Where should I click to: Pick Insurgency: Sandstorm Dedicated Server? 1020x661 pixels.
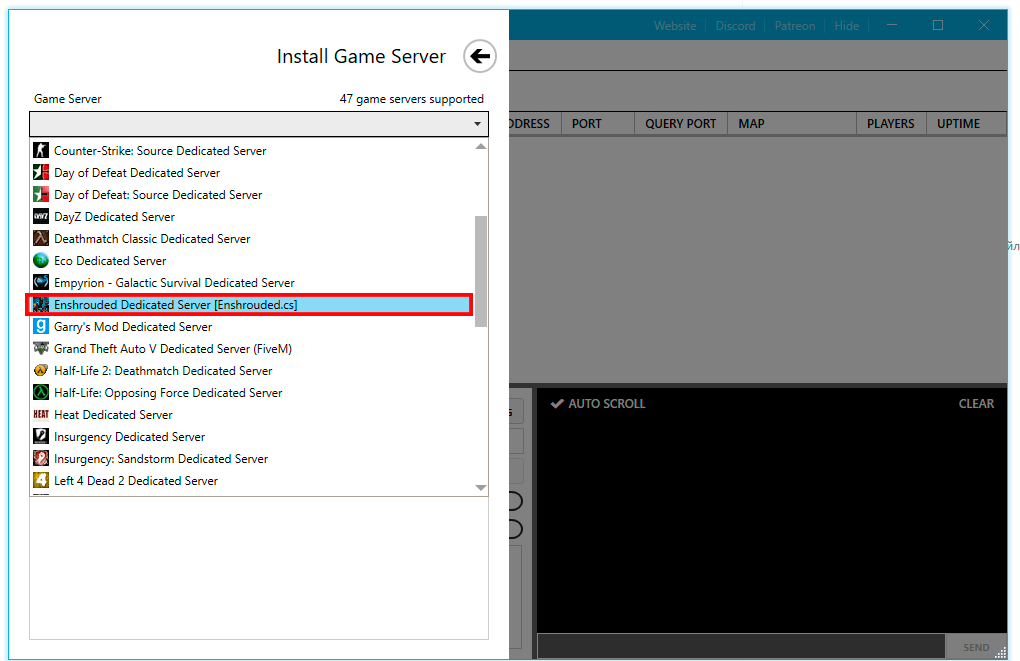point(252,459)
